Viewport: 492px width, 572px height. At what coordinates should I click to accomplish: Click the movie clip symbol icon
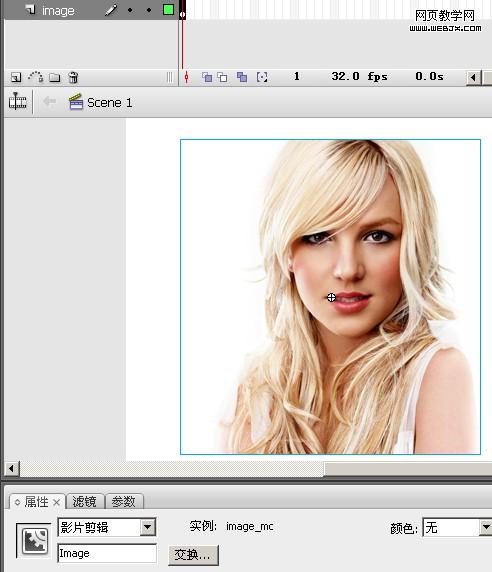(x=34, y=541)
